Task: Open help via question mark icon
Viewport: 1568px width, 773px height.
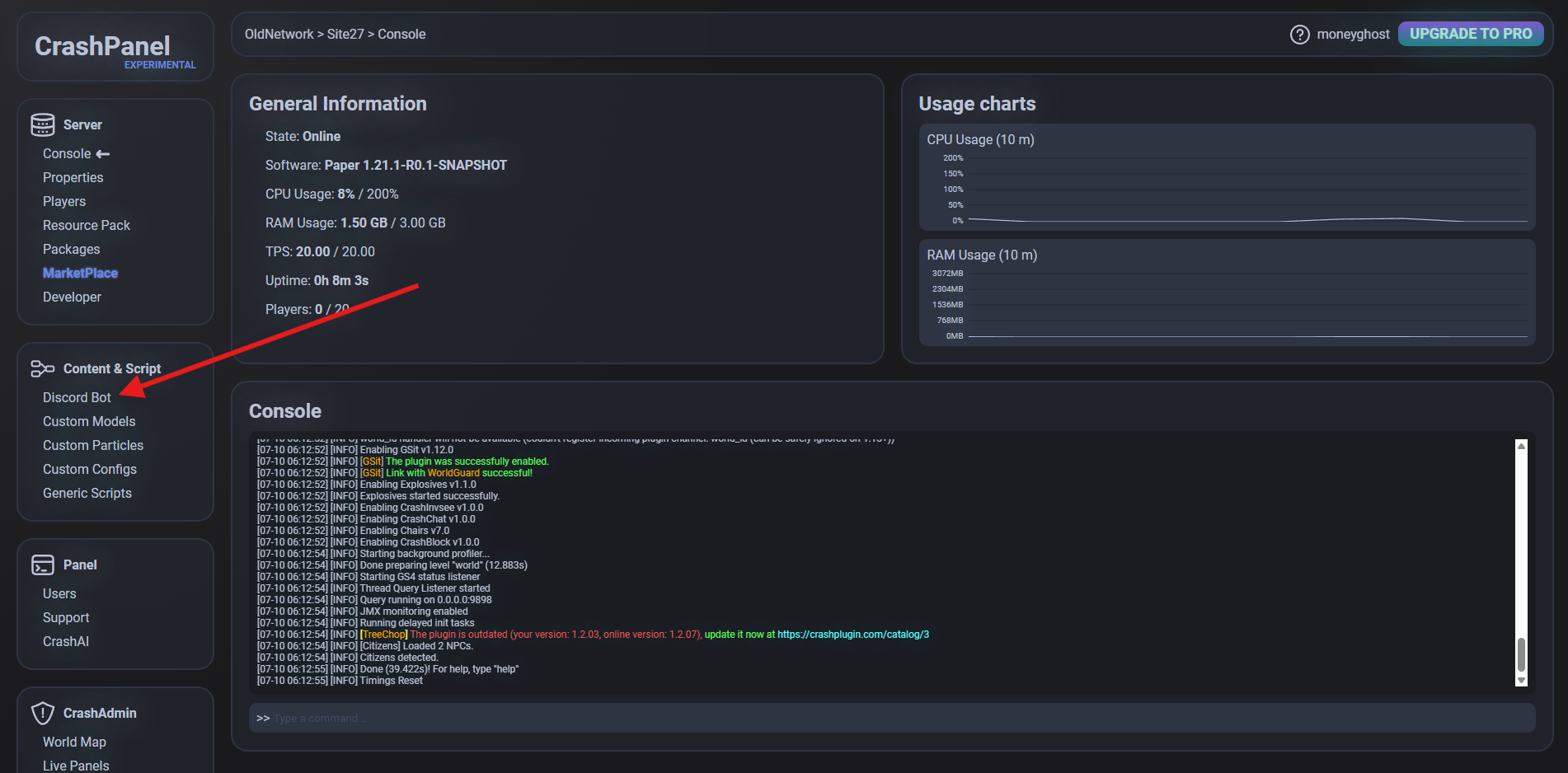Action: 1299,35
